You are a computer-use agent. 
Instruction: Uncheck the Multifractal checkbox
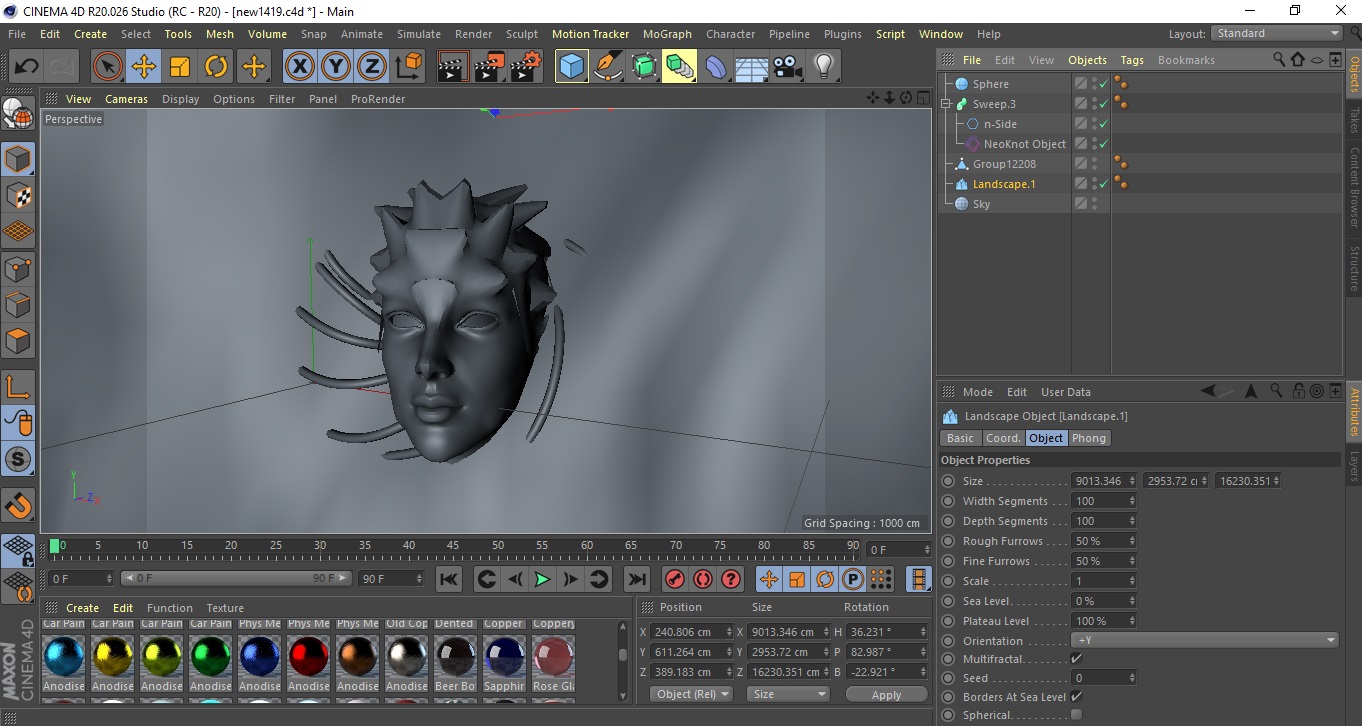(1076, 659)
